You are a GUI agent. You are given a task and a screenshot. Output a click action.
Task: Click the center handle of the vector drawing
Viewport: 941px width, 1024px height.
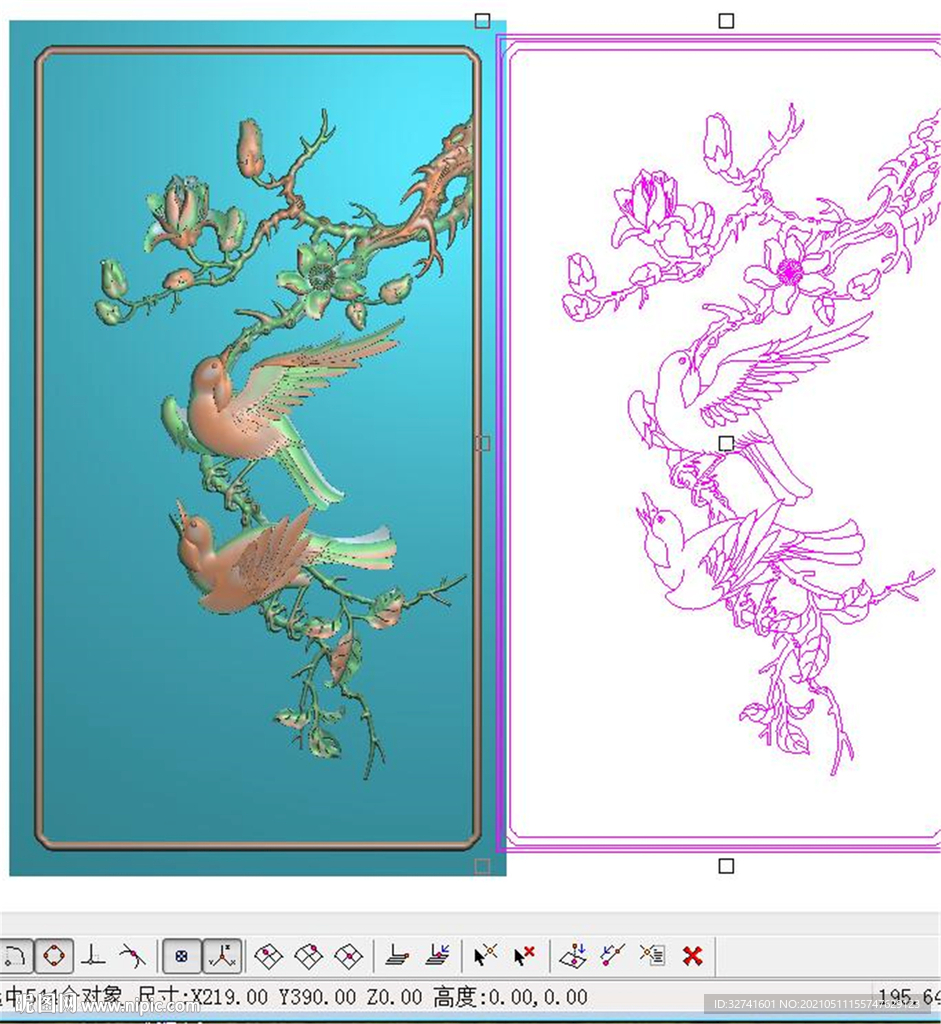pyautogui.click(x=727, y=443)
